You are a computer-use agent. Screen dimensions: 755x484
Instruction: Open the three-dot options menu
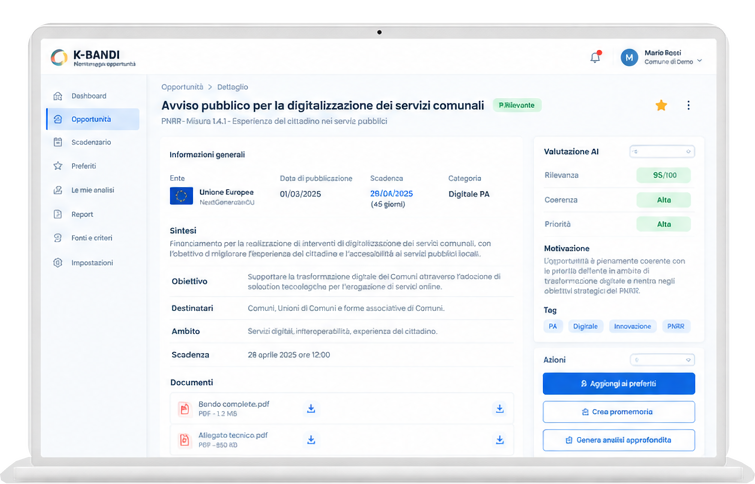tap(689, 105)
